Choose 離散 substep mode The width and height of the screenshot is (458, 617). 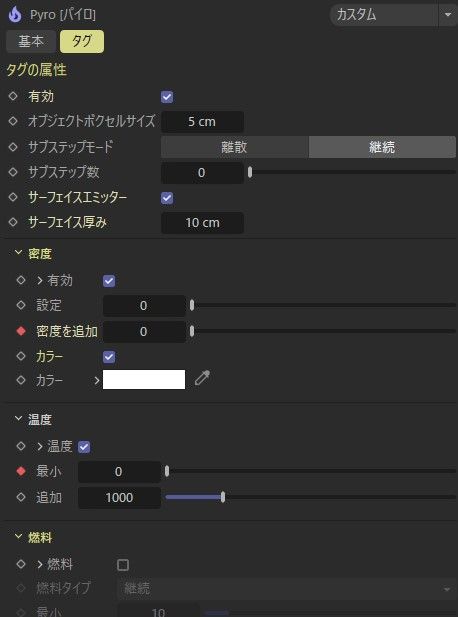coord(235,147)
